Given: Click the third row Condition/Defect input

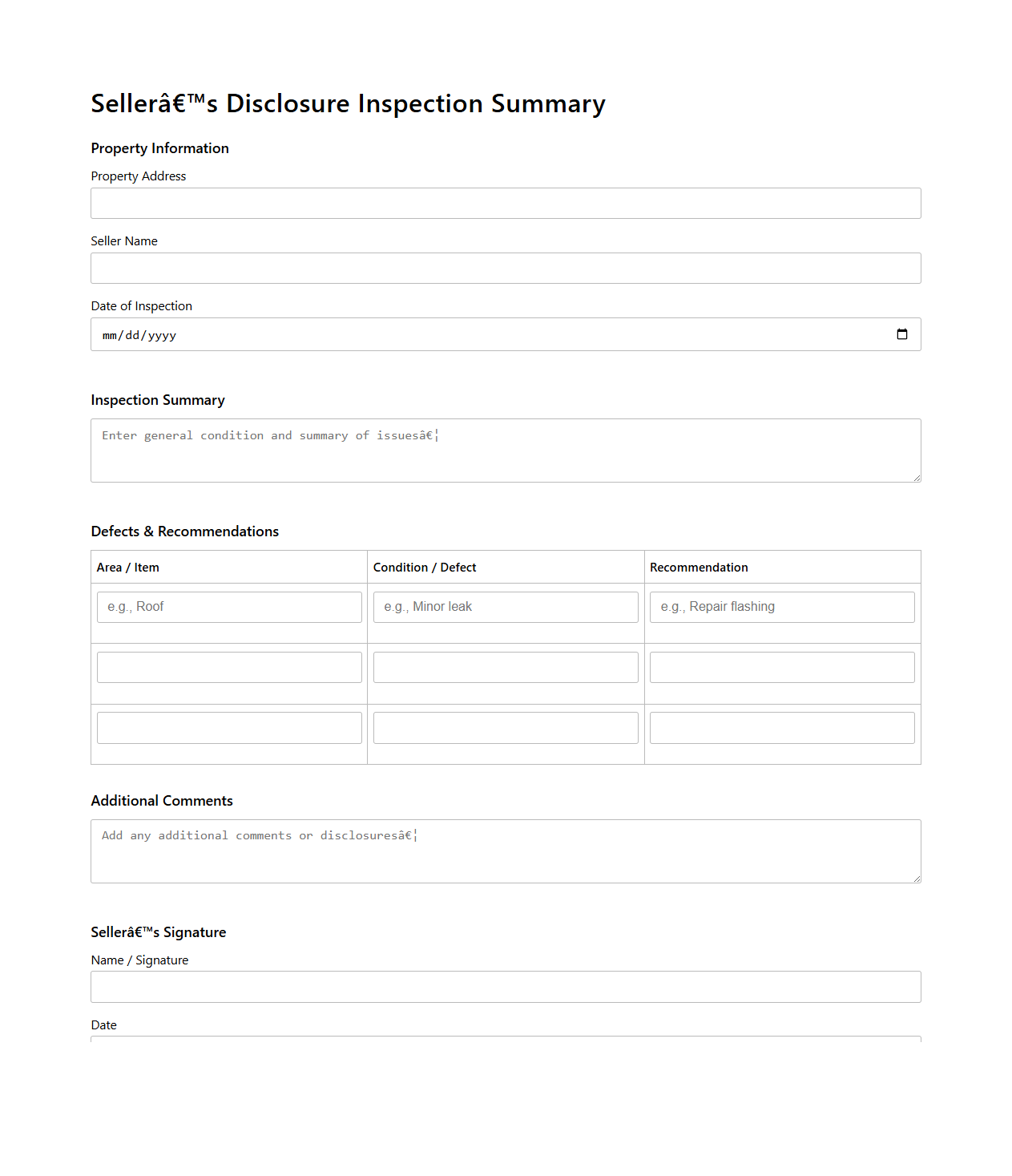Looking at the screenshot, I should [505, 727].
